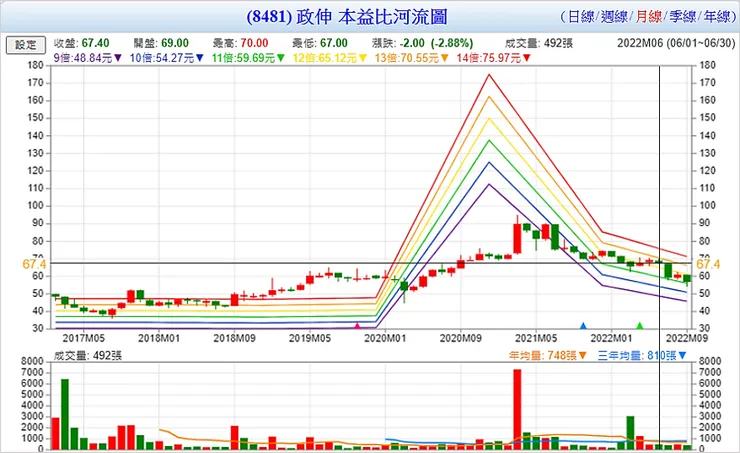Image resolution: width=740 pixels, height=453 pixels.
Task: Toggle the orange 13倍 line arrow
Action: pos(445,58)
